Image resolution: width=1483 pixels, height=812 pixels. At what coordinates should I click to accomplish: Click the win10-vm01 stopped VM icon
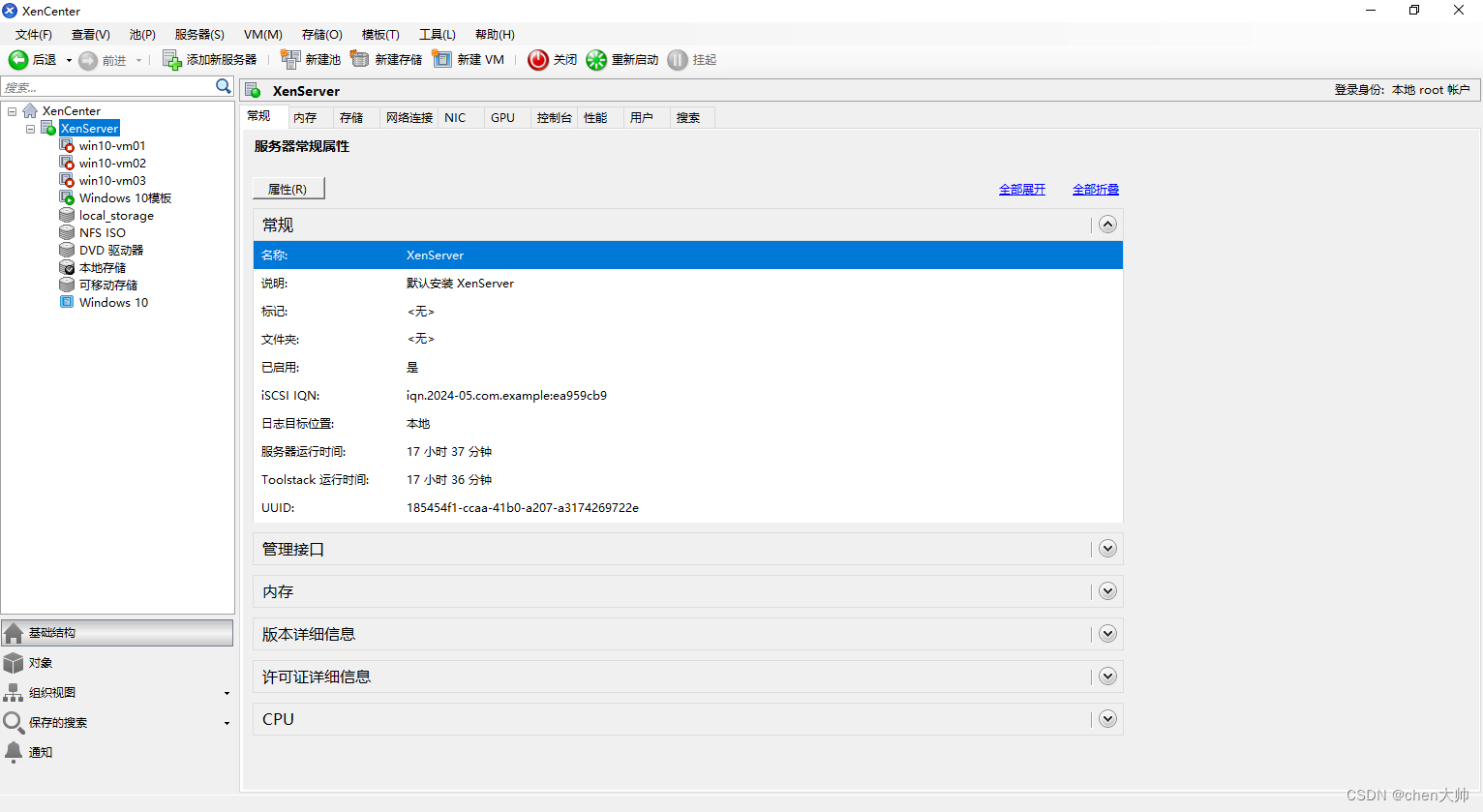67,145
